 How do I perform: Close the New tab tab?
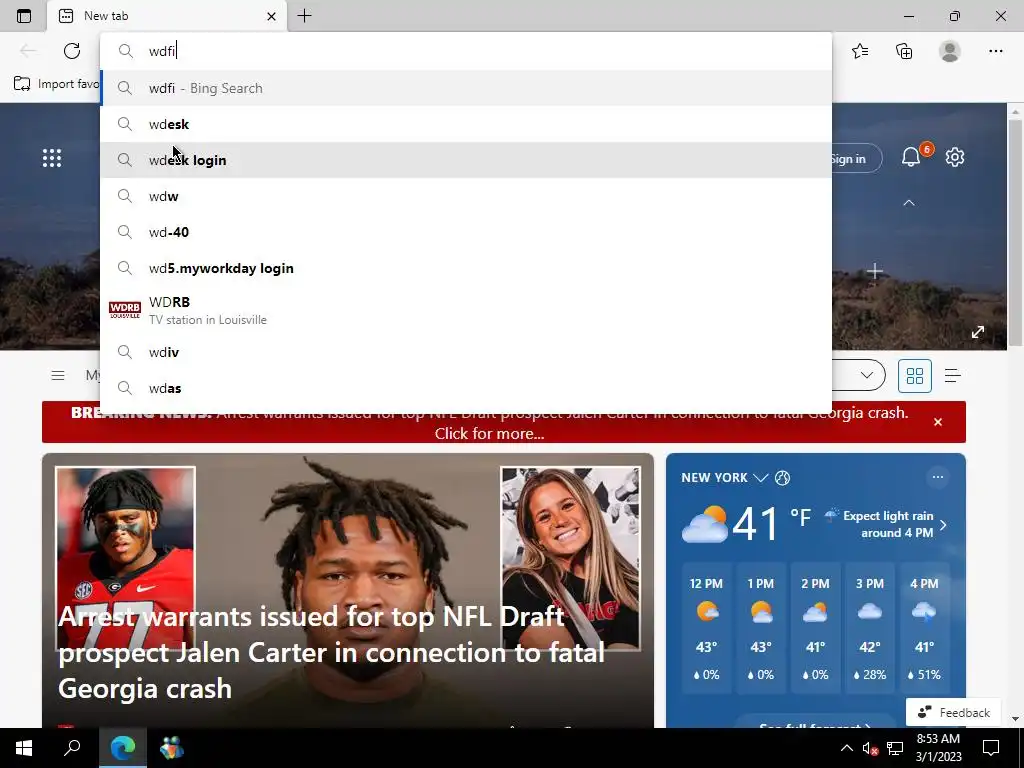[x=272, y=16]
